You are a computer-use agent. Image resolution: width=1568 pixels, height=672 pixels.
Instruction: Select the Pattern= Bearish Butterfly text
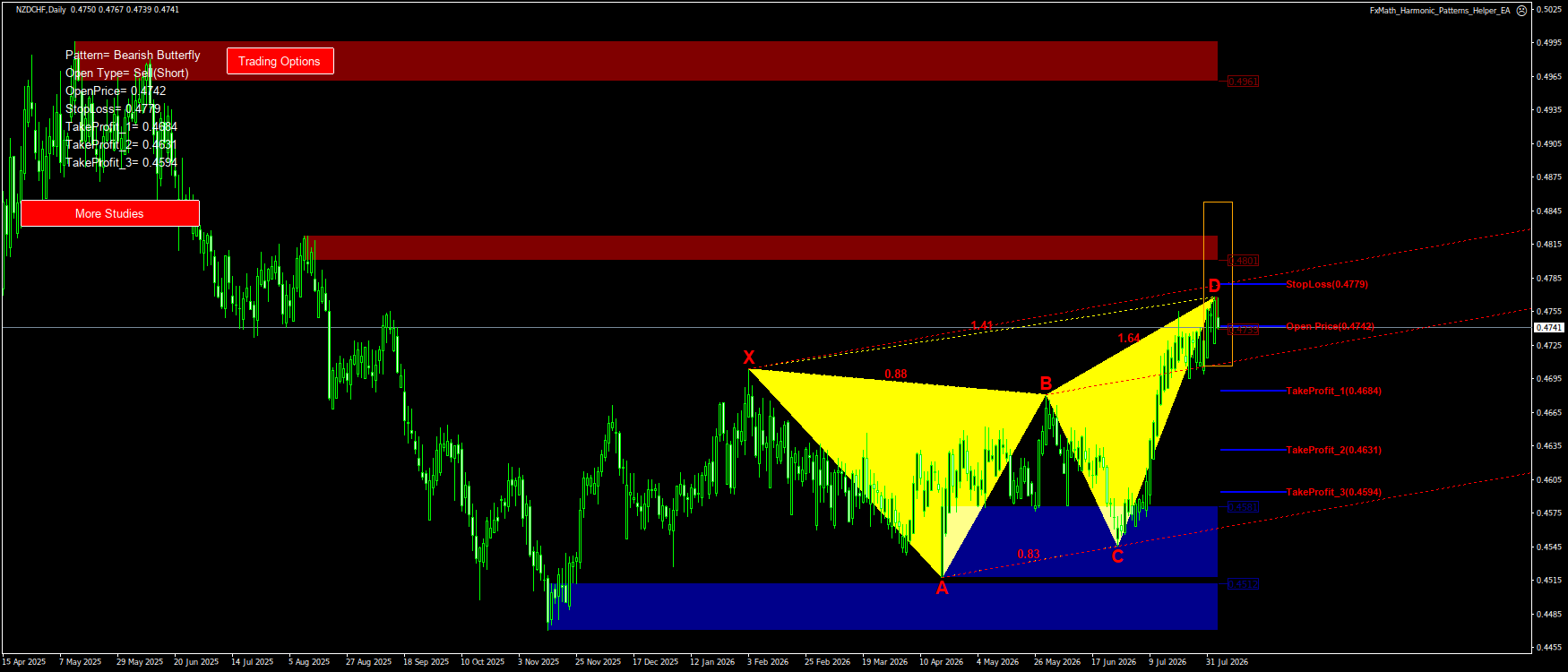pos(133,55)
